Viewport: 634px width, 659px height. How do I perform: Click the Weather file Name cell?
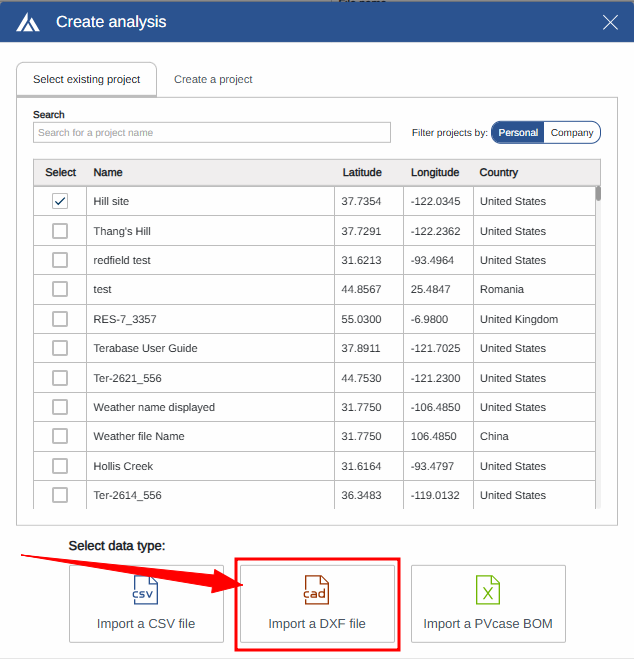[x=210, y=436]
